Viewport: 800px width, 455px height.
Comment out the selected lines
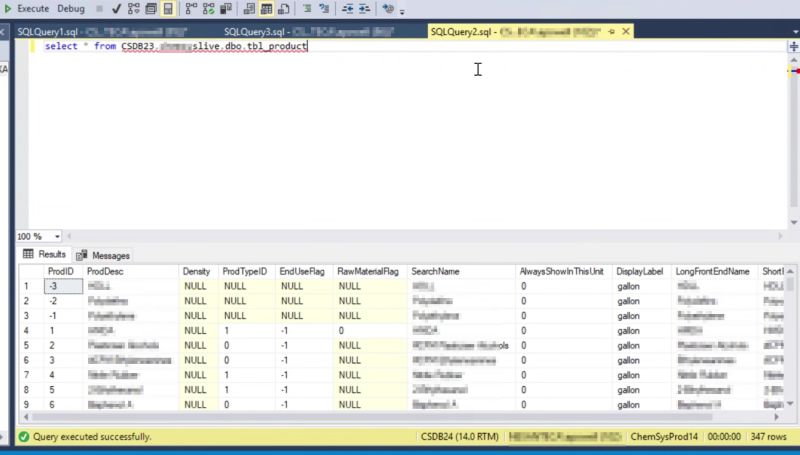pyautogui.click(x=307, y=9)
